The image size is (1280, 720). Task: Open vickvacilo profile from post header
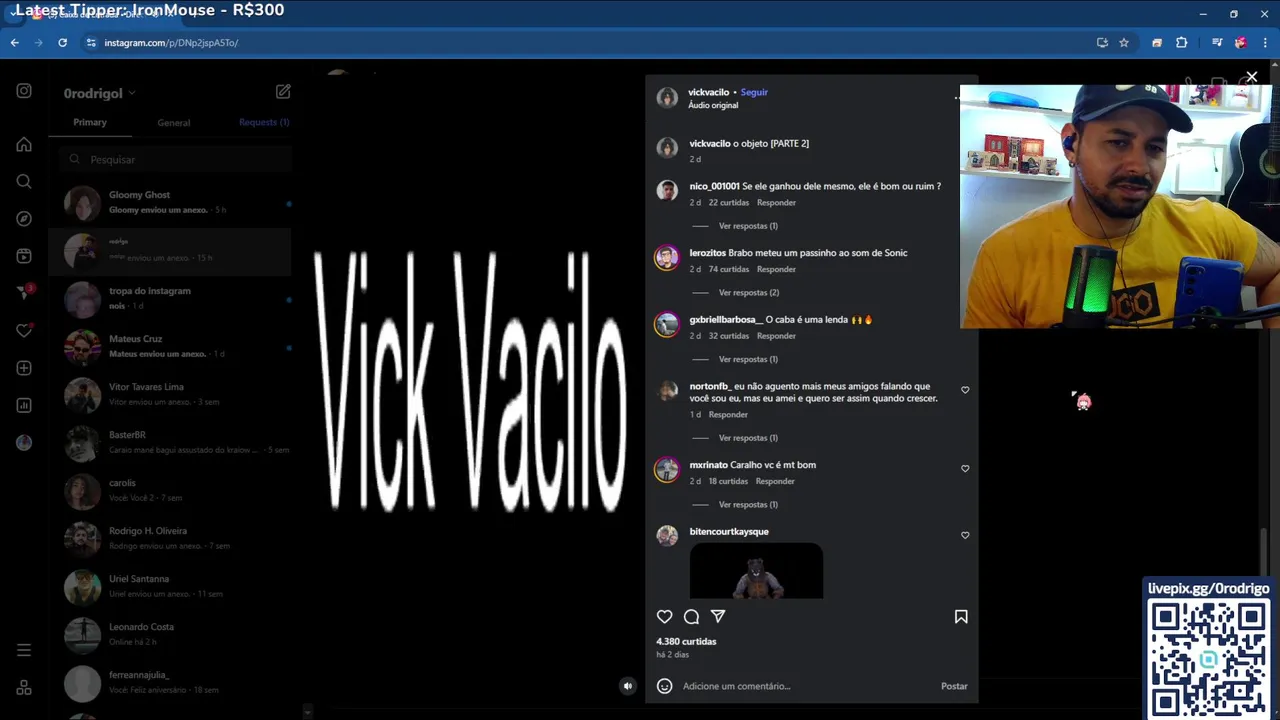pos(708,92)
